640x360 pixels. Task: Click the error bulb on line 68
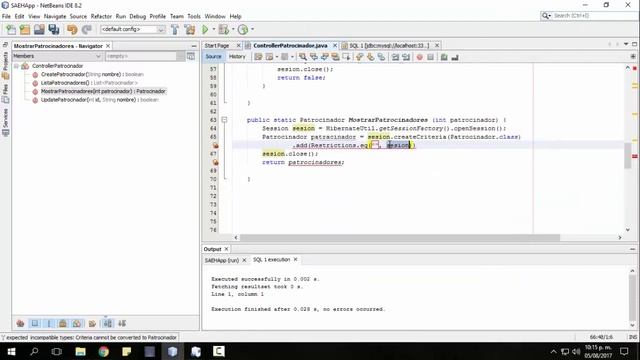[215, 162]
